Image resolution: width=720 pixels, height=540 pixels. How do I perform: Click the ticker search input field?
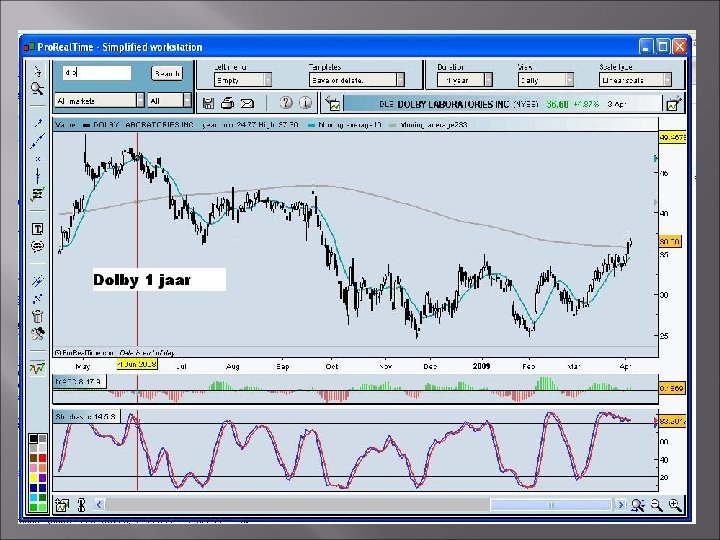tap(97, 73)
